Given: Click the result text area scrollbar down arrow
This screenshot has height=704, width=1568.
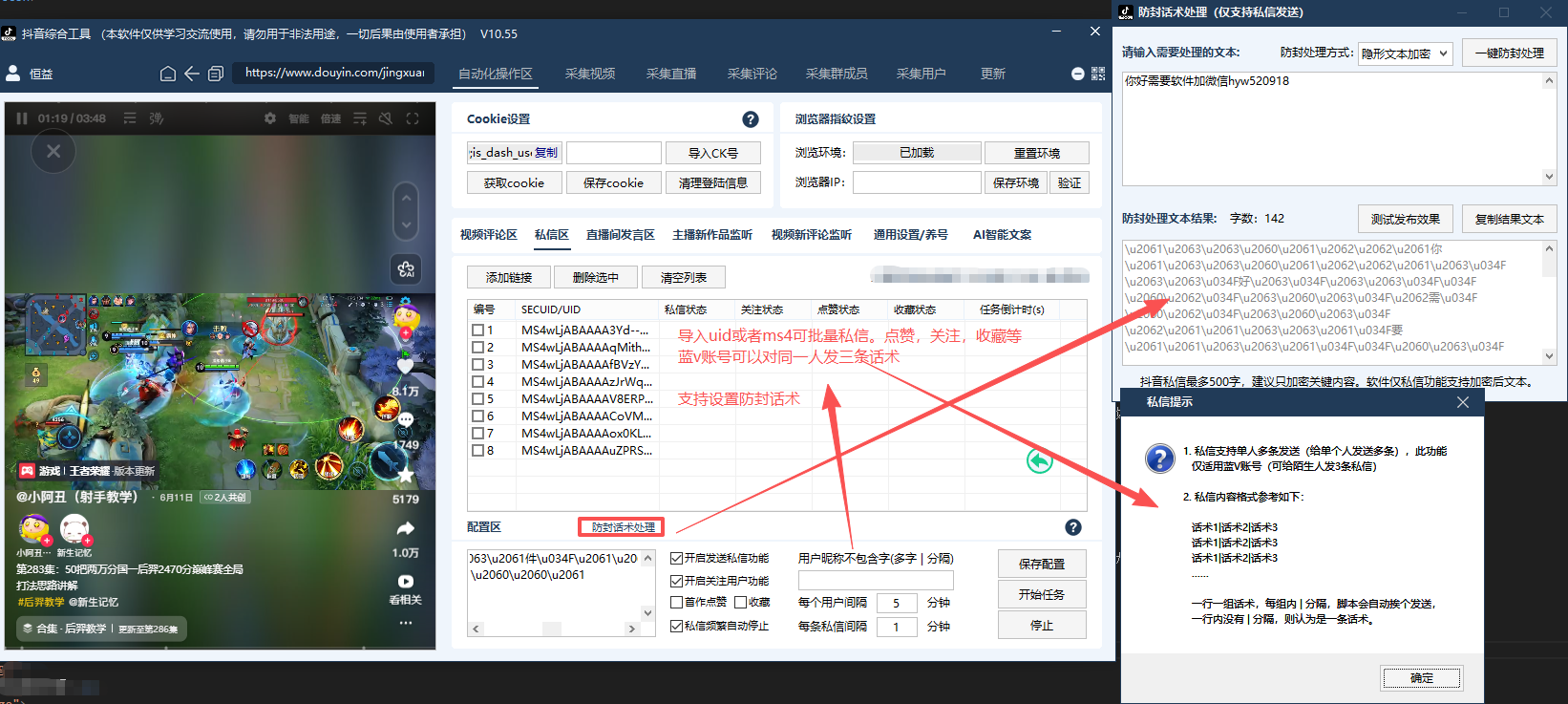Looking at the screenshot, I should pos(1549,355).
